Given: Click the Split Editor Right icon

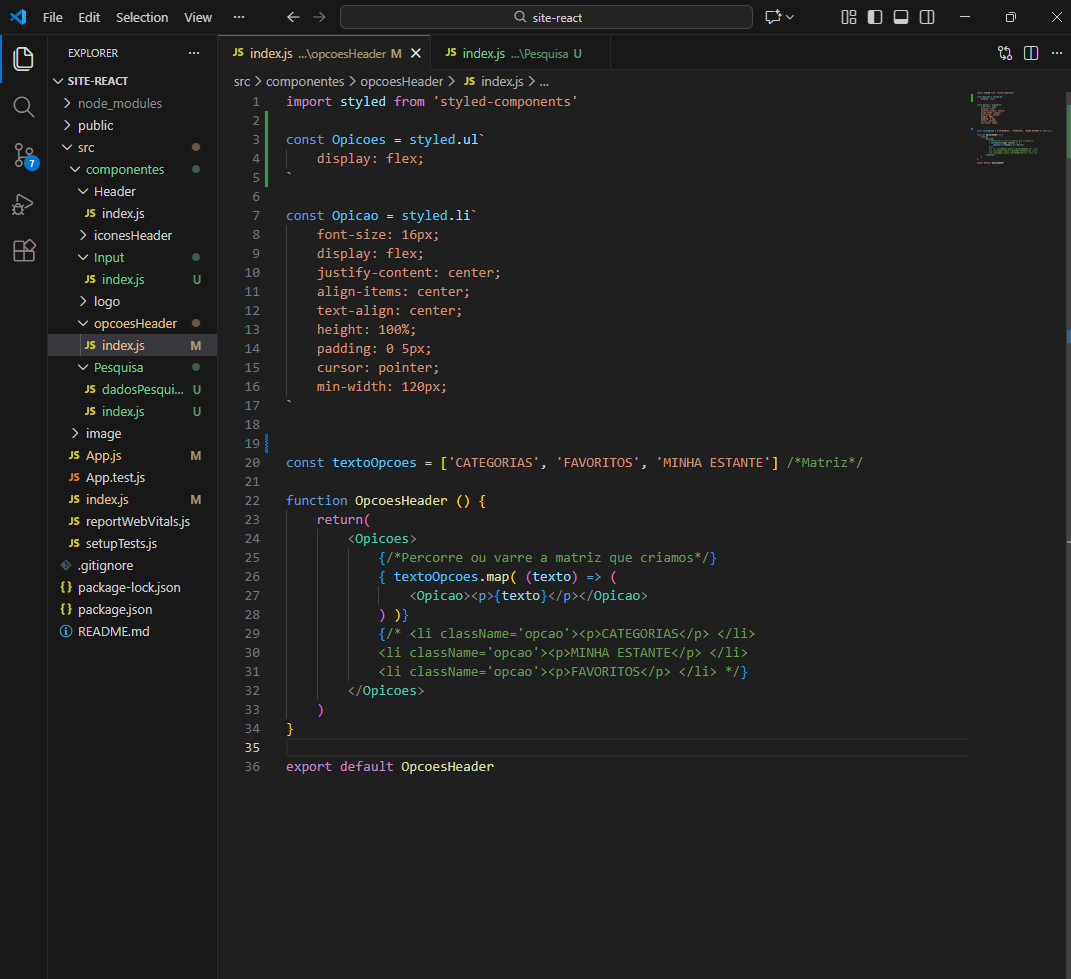Looking at the screenshot, I should point(1031,53).
